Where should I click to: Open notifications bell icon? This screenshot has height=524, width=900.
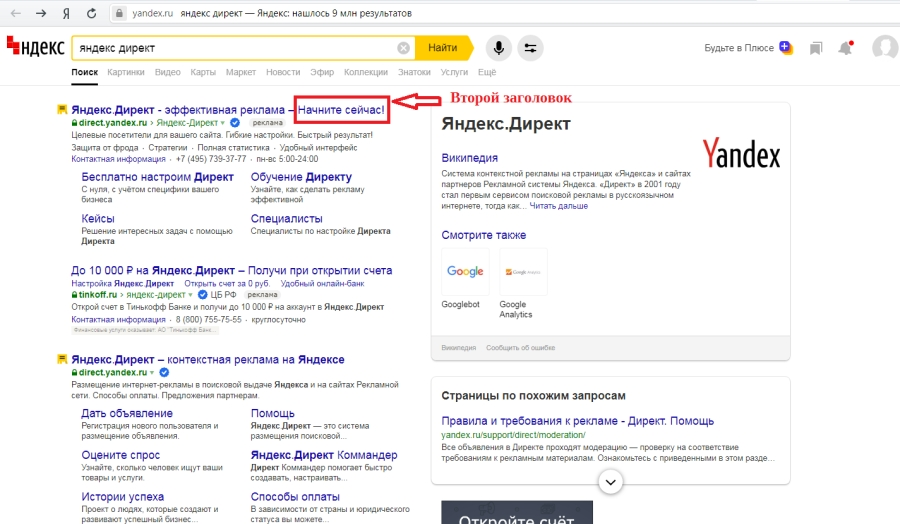(845, 48)
